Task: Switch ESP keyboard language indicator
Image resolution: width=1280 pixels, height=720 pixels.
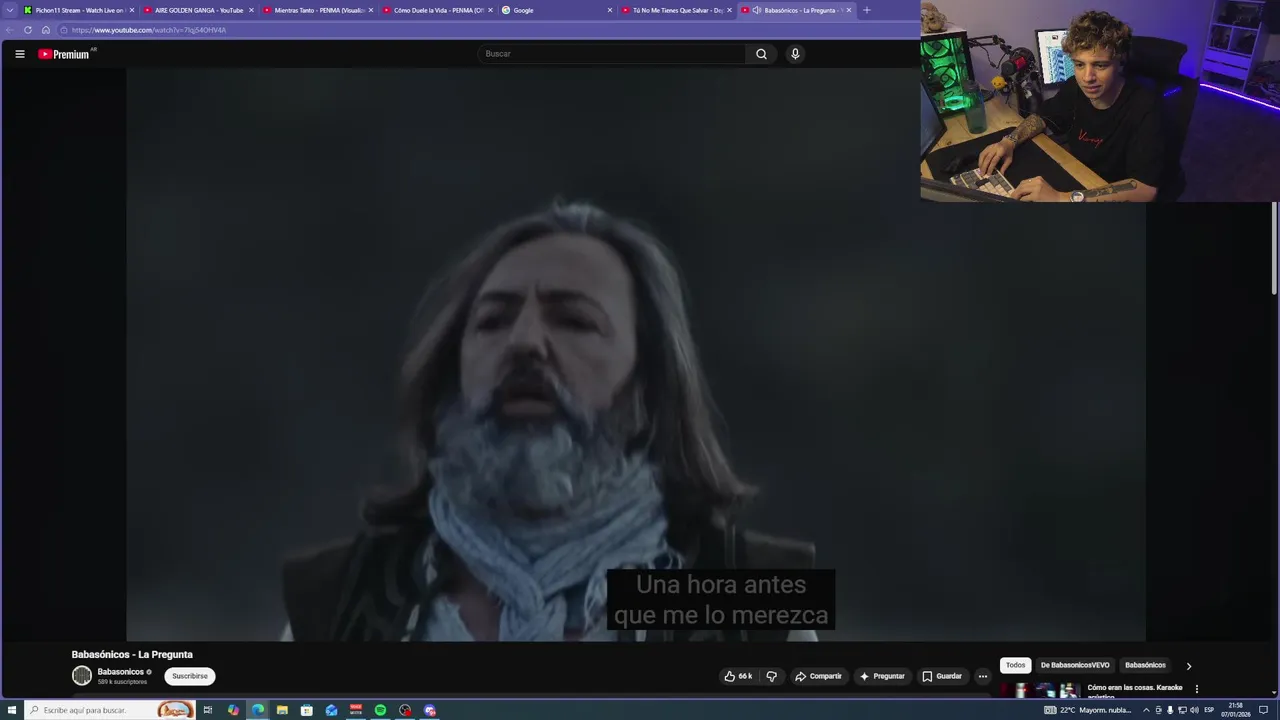Action: (1209, 710)
